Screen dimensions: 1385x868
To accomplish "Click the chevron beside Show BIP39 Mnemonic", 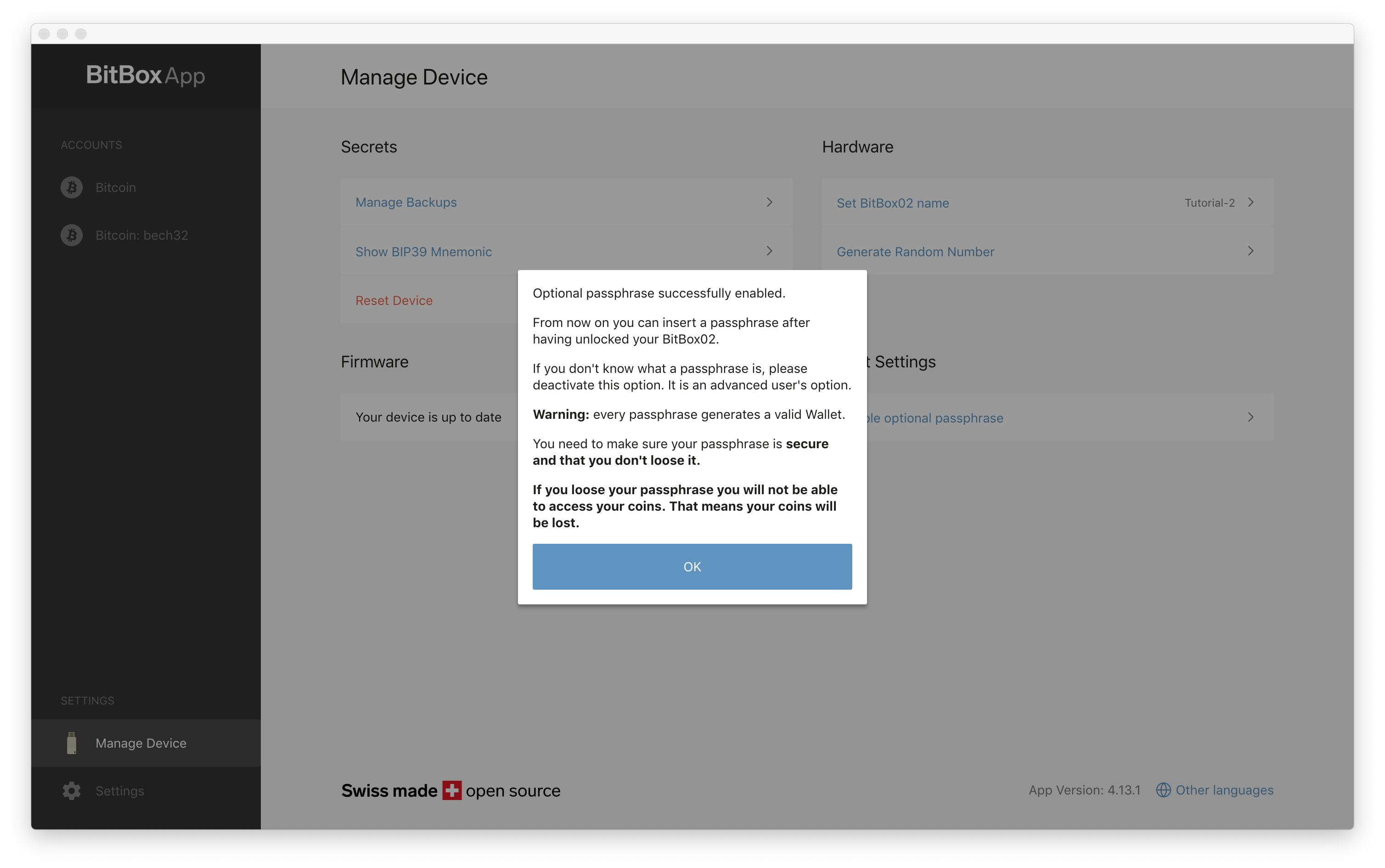I will point(769,251).
